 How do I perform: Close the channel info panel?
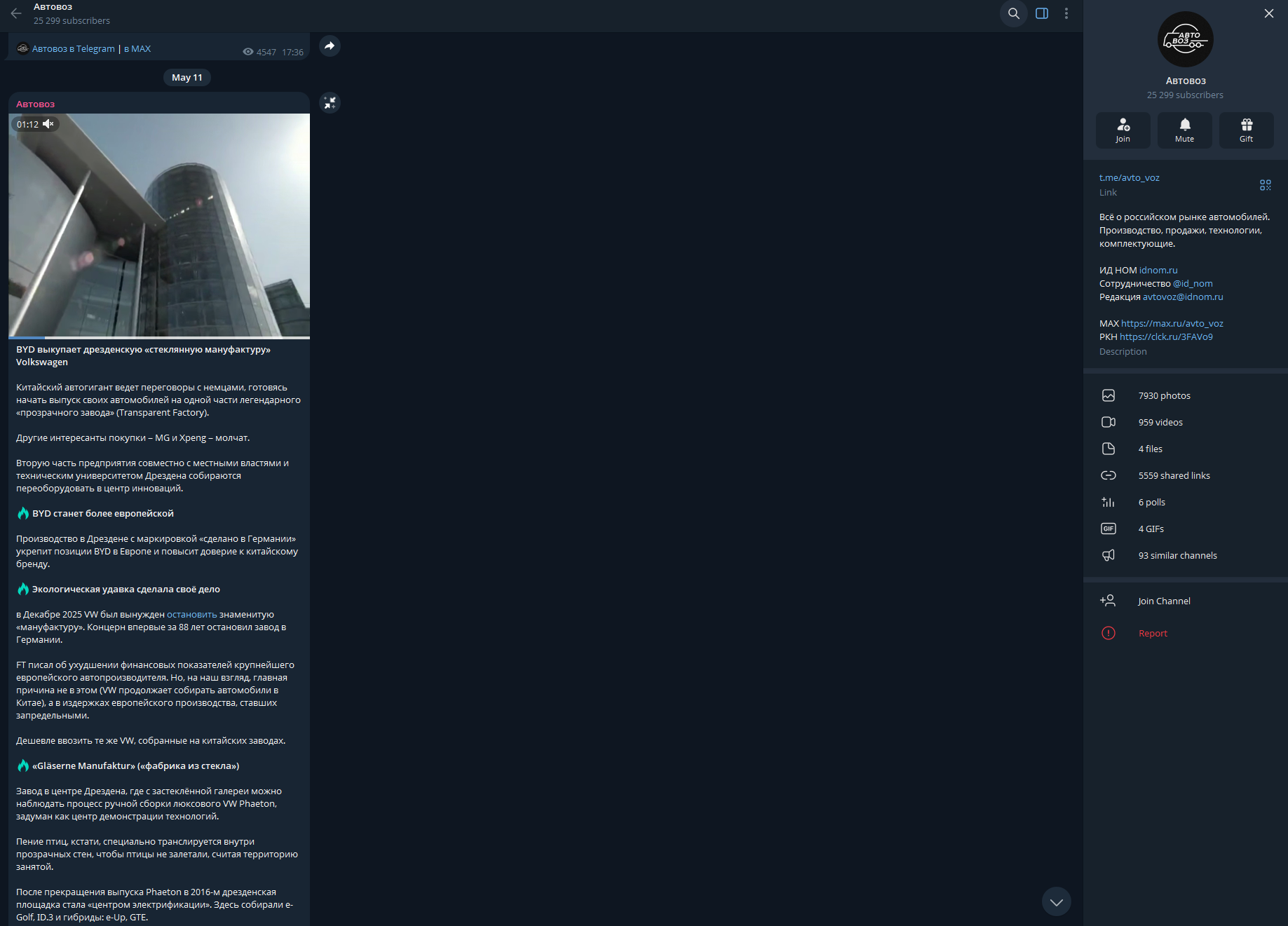[x=1269, y=13]
